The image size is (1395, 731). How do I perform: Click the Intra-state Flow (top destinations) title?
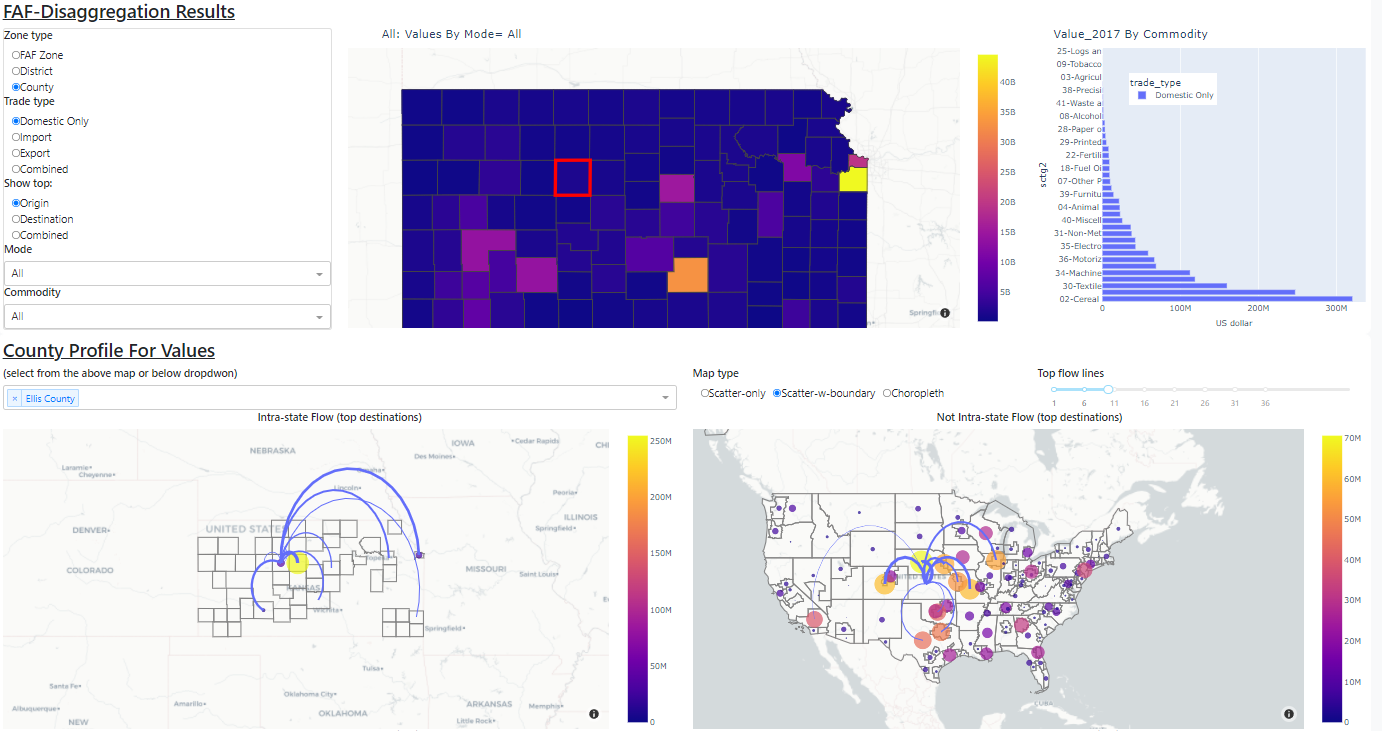pyautogui.click(x=339, y=417)
